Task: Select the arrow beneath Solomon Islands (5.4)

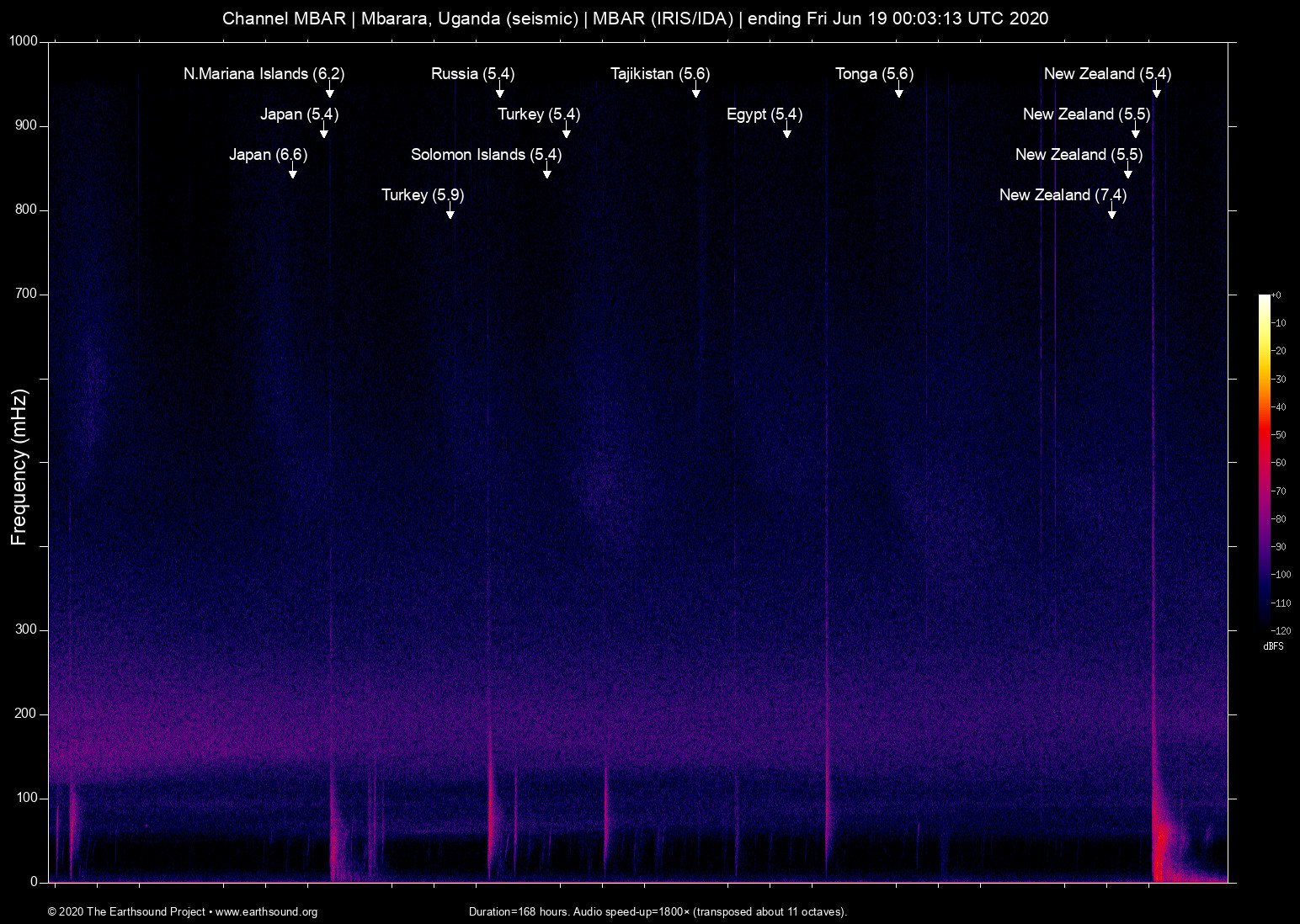Action: coord(547,173)
